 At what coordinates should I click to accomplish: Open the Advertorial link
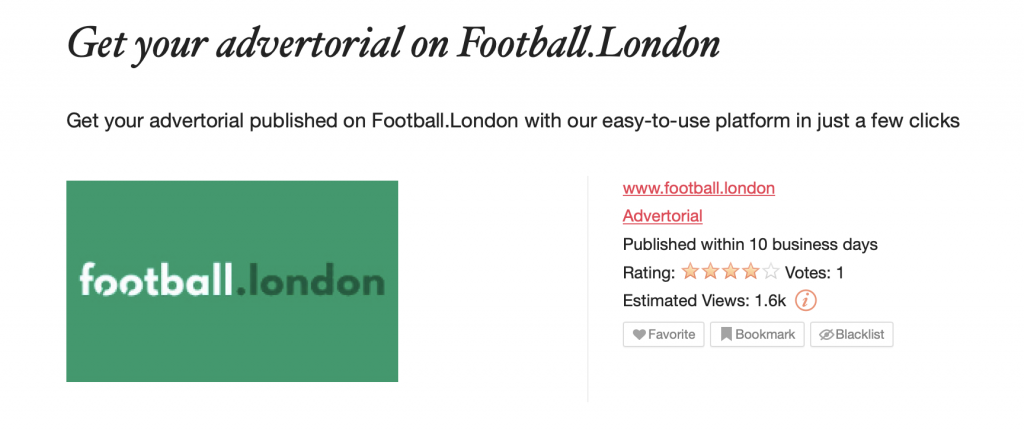coord(662,216)
